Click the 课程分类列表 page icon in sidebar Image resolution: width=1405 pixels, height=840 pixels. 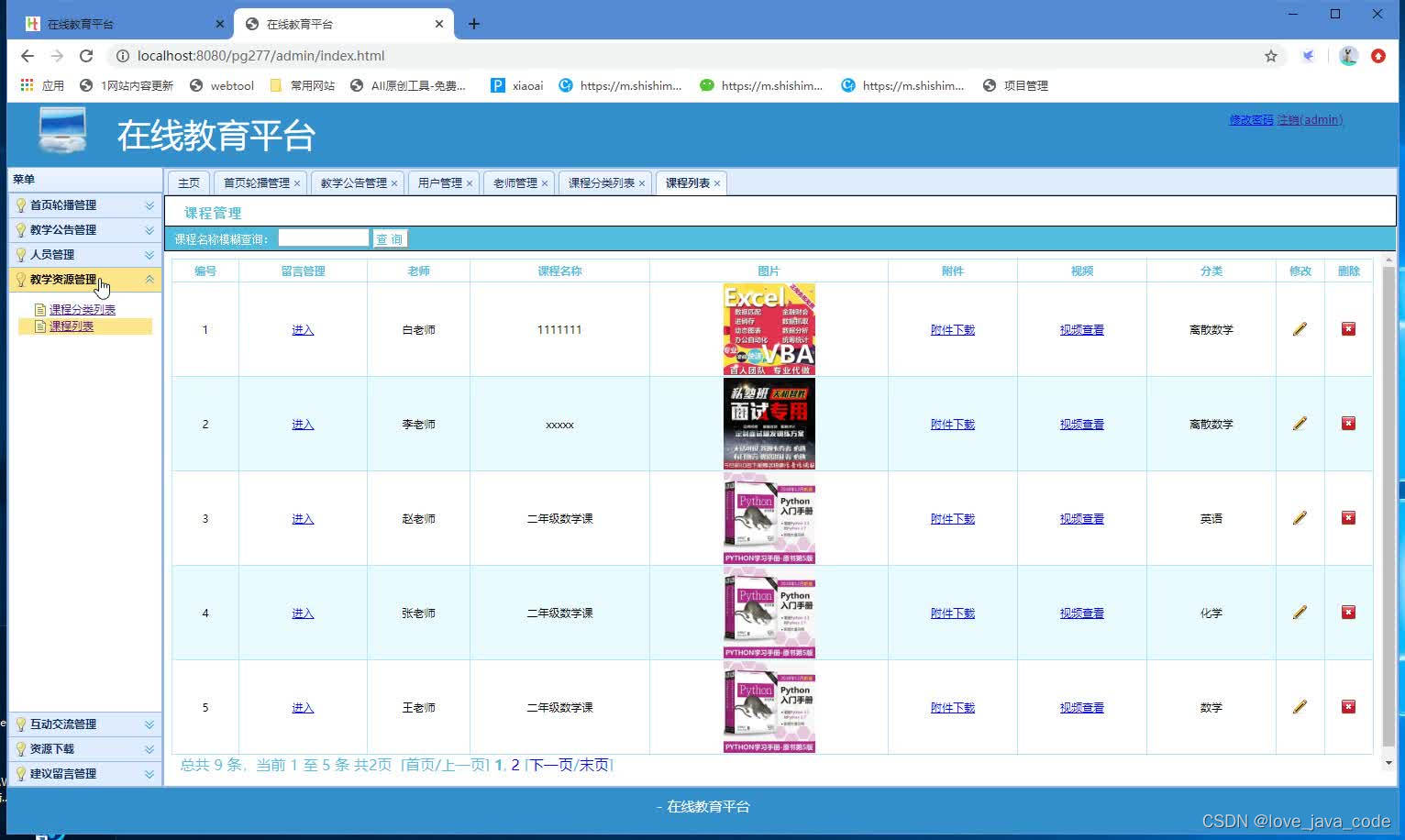40,310
